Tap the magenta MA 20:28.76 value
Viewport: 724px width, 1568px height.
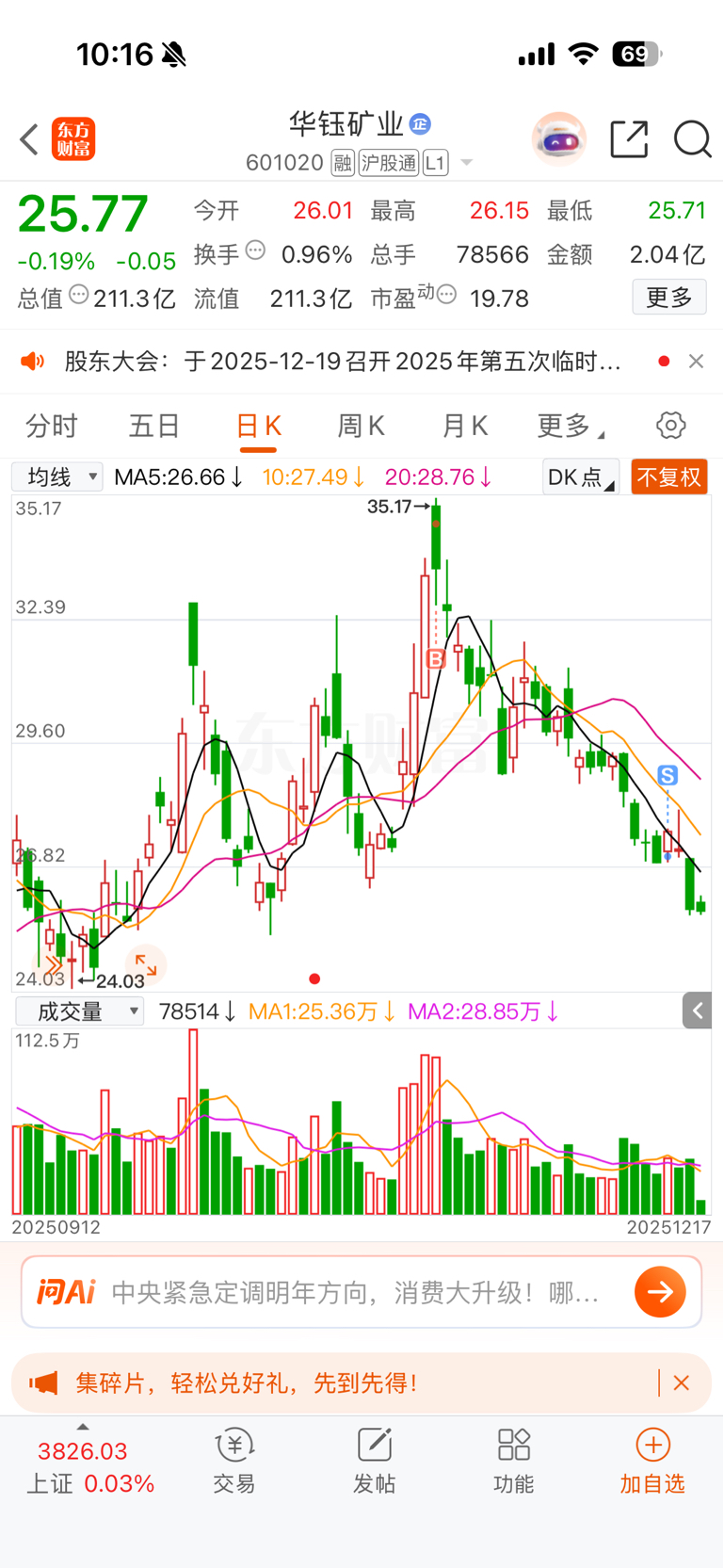coord(439,477)
